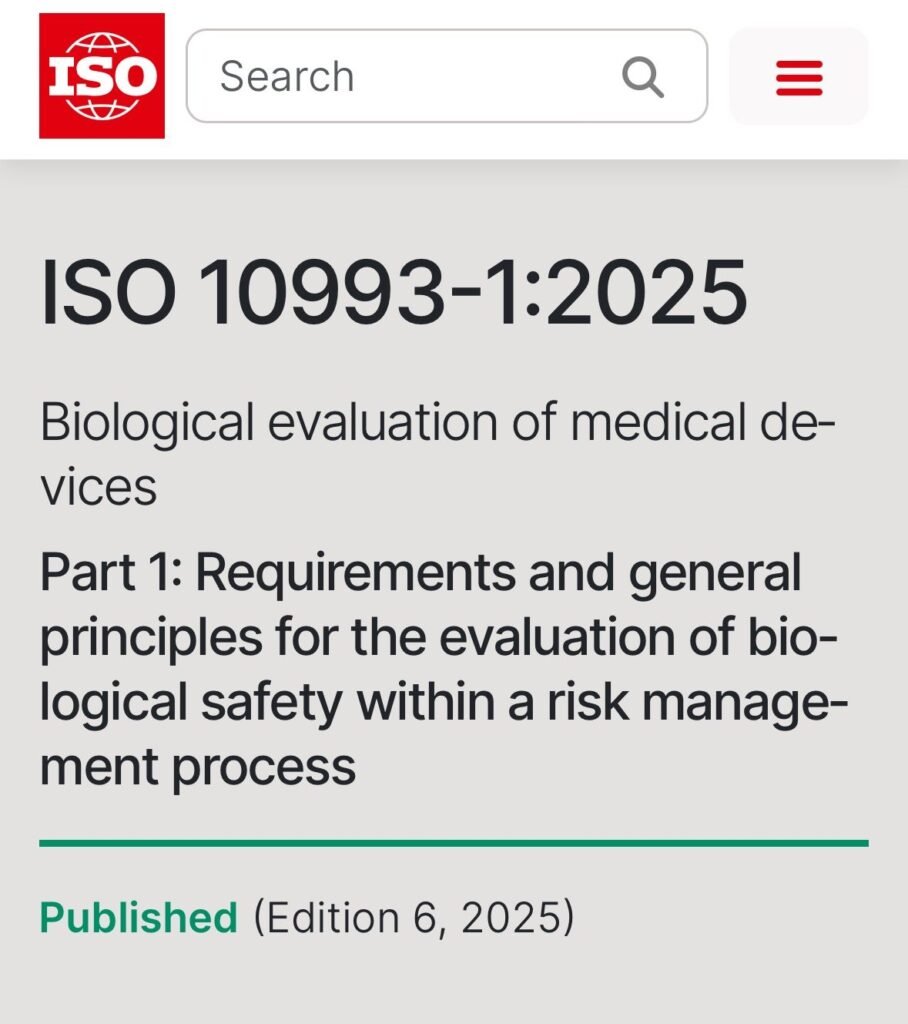Select the Part 1 subtitle text
The height and width of the screenshot is (1024, 908).
point(420,668)
